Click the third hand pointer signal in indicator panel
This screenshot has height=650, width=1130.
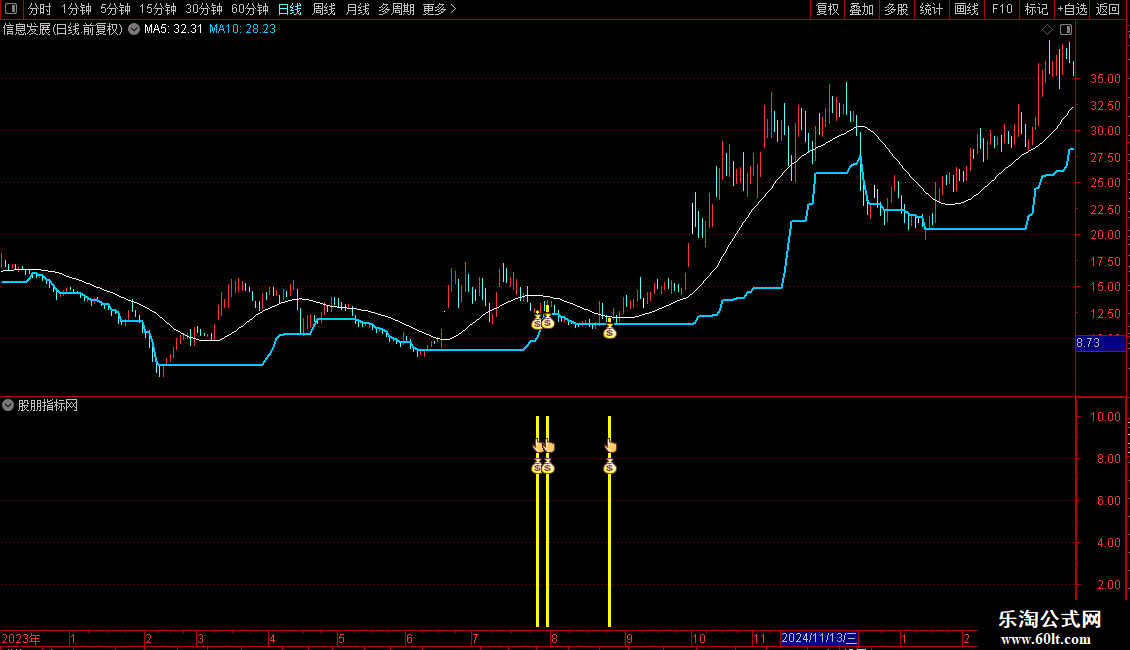click(x=610, y=446)
